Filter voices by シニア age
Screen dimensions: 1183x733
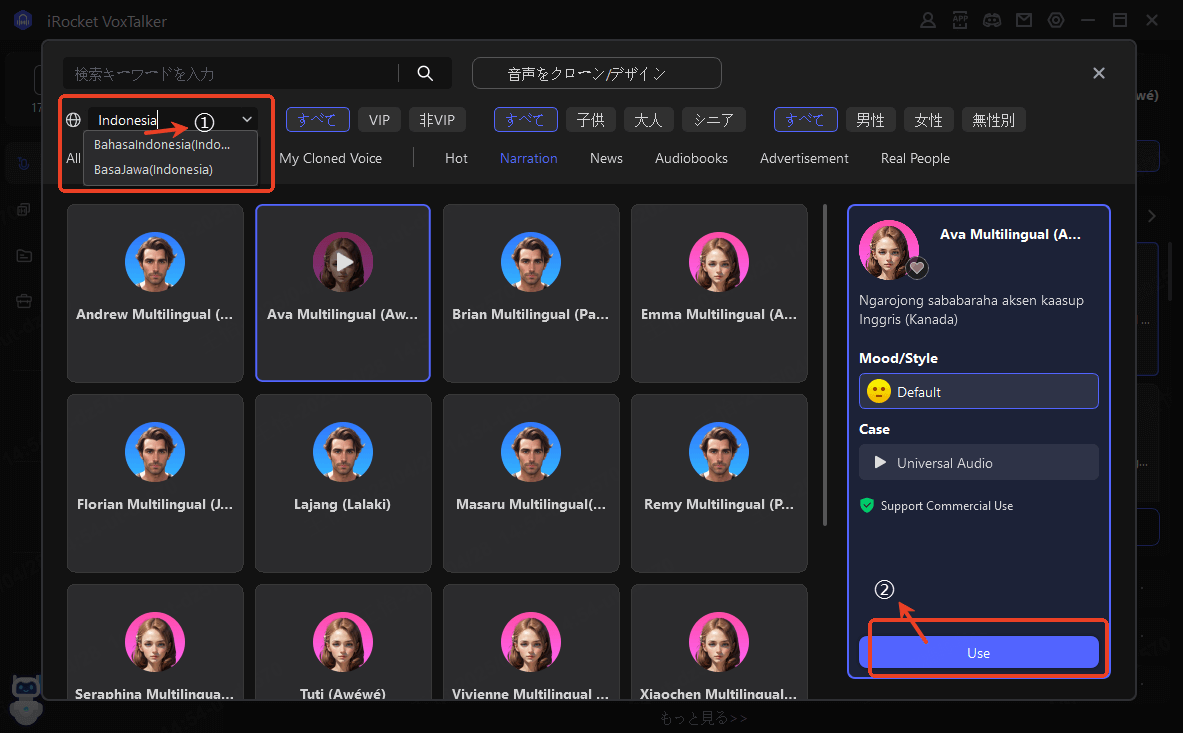tap(714, 120)
